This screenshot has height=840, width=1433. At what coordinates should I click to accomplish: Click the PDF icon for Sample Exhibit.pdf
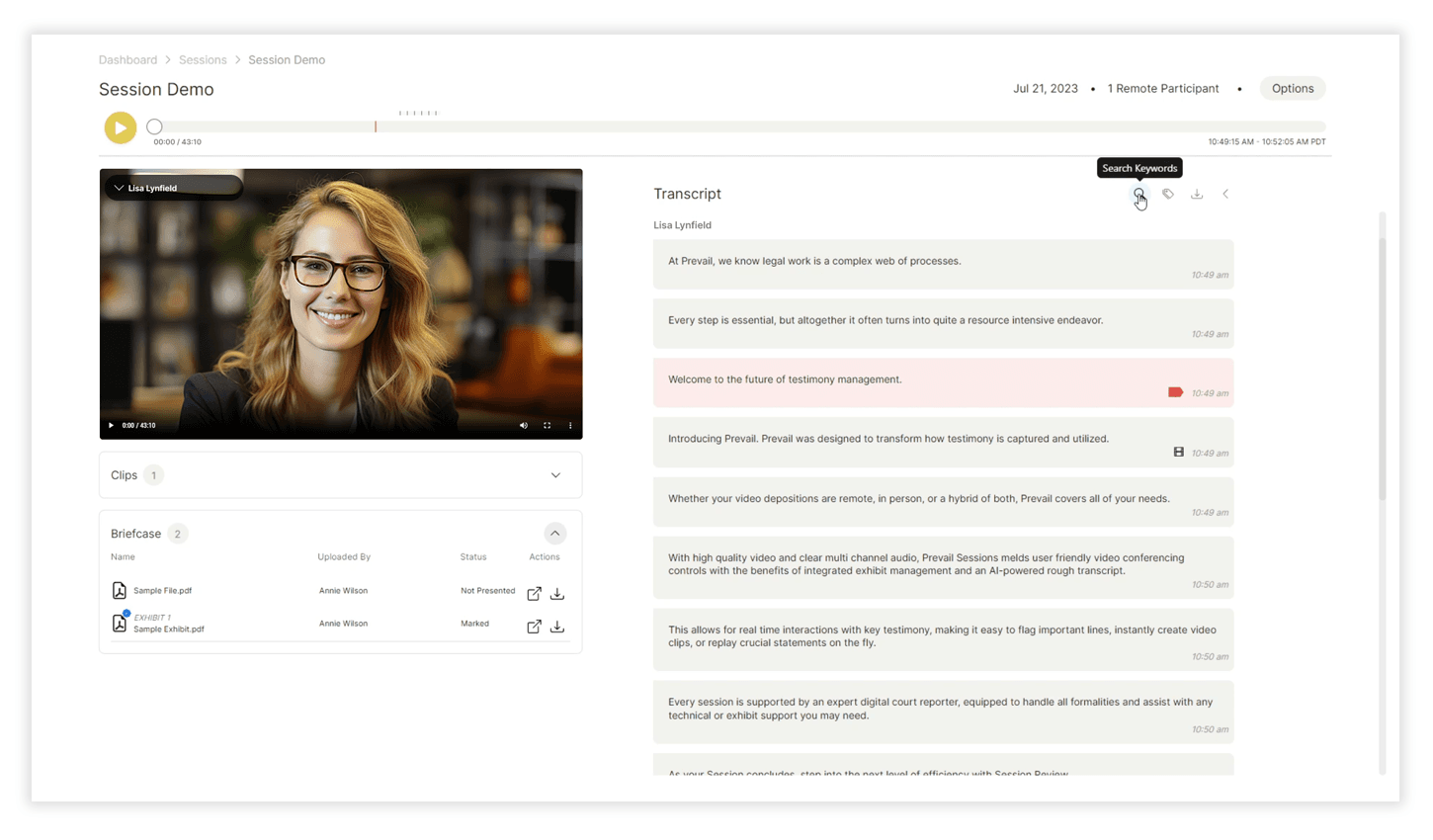[x=120, y=623]
